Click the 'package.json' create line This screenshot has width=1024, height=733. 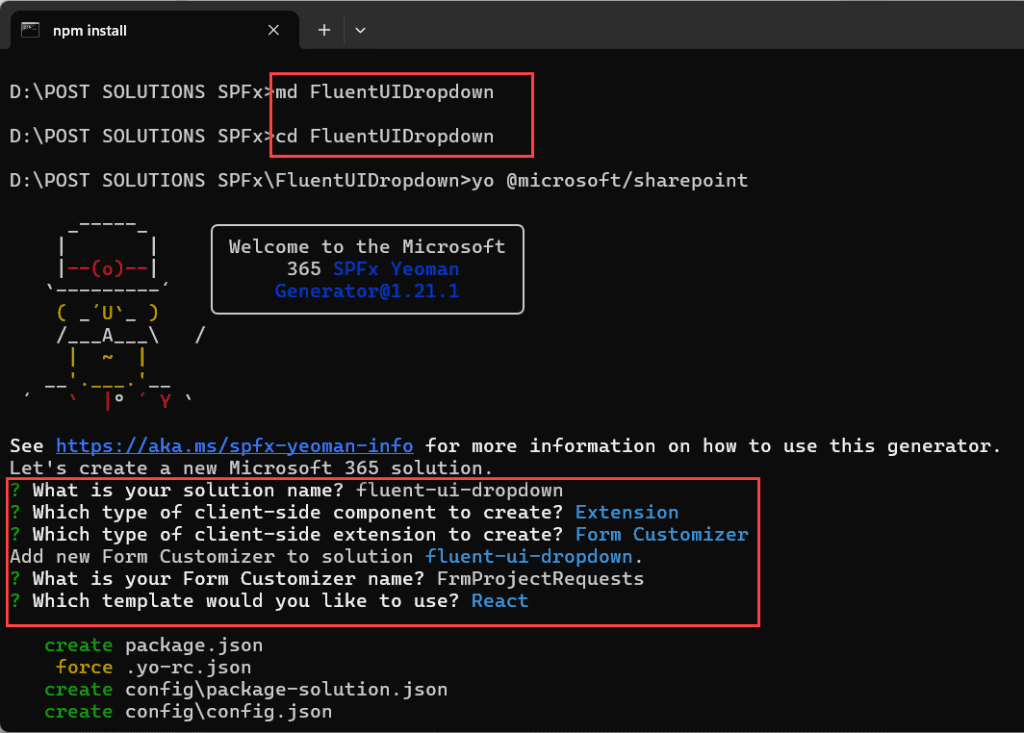click(153, 645)
